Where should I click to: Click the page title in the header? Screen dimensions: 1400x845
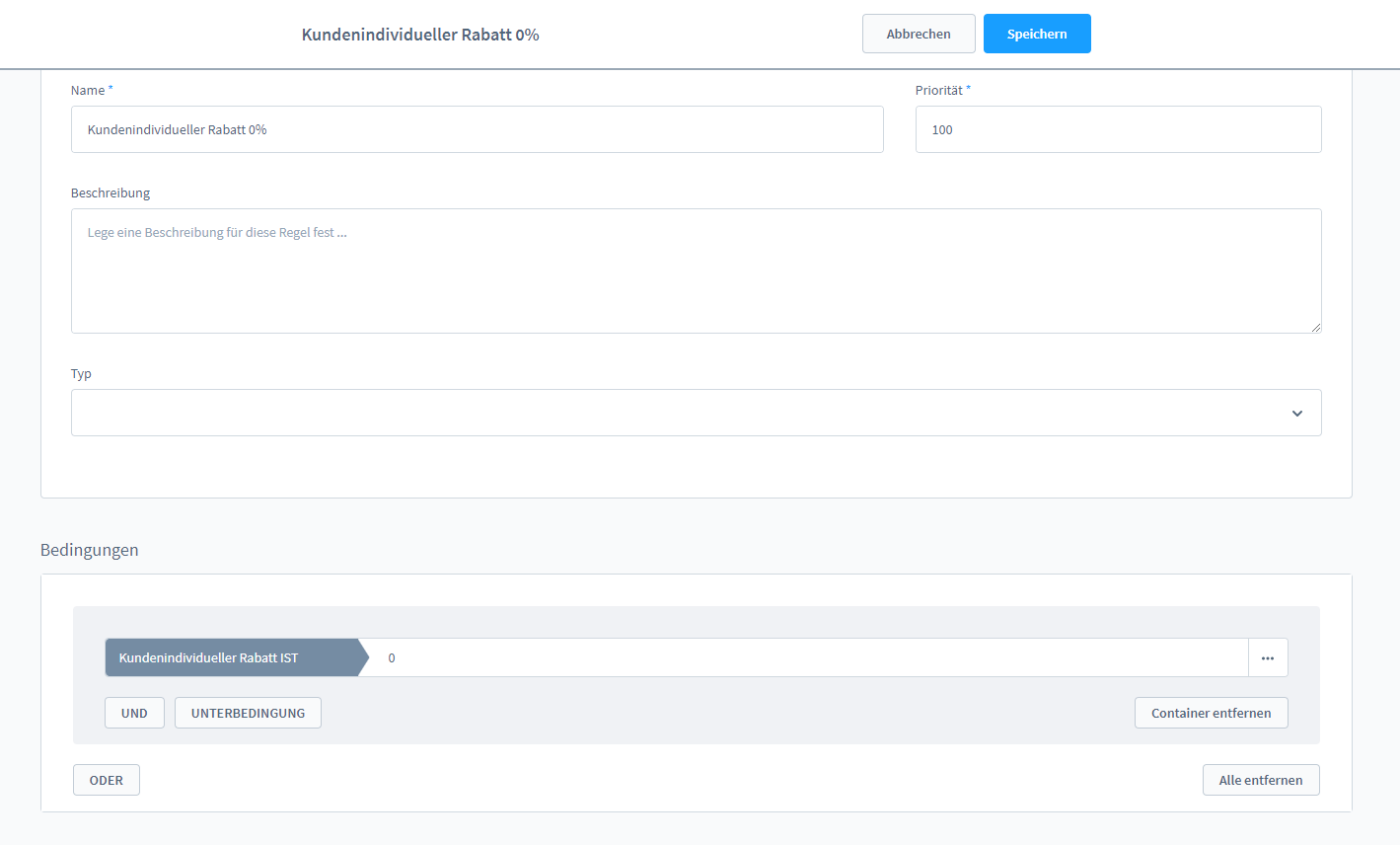[x=420, y=35]
